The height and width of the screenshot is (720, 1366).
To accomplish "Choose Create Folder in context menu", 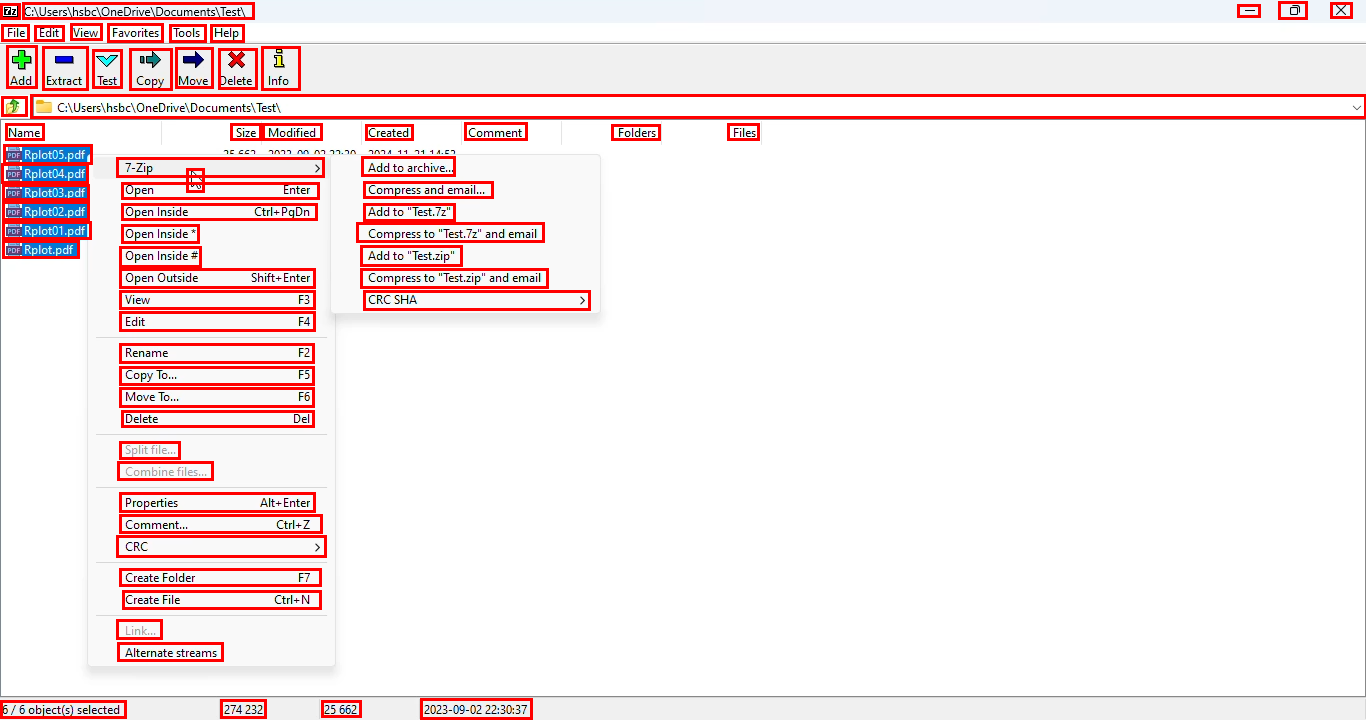I will pyautogui.click(x=221, y=578).
